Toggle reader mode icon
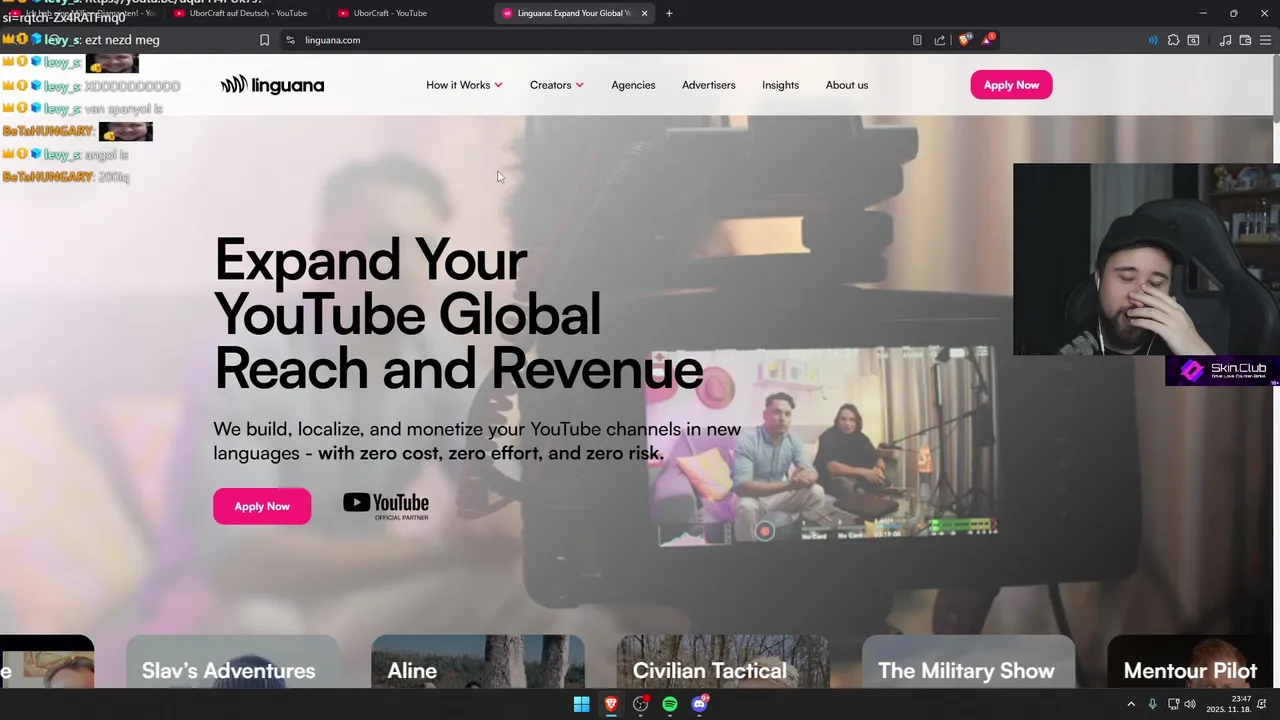The height and width of the screenshot is (720, 1280). click(917, 40)
